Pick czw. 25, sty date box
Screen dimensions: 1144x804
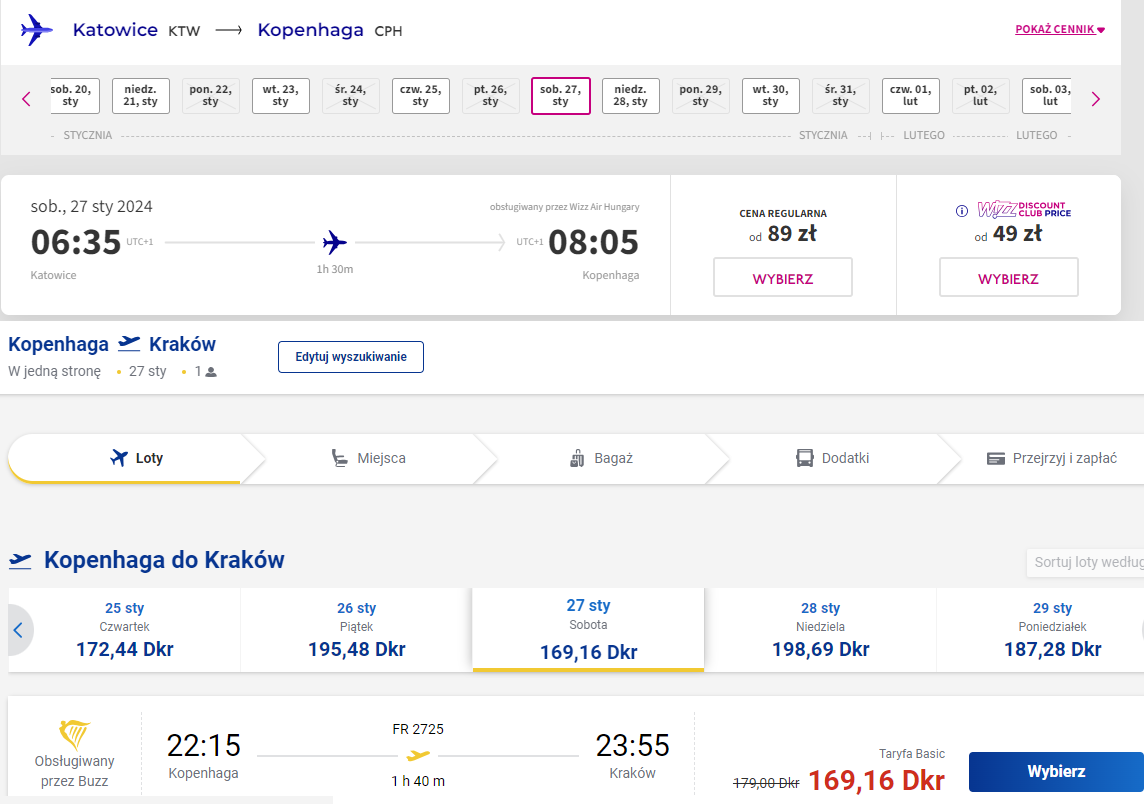point(420,96)
